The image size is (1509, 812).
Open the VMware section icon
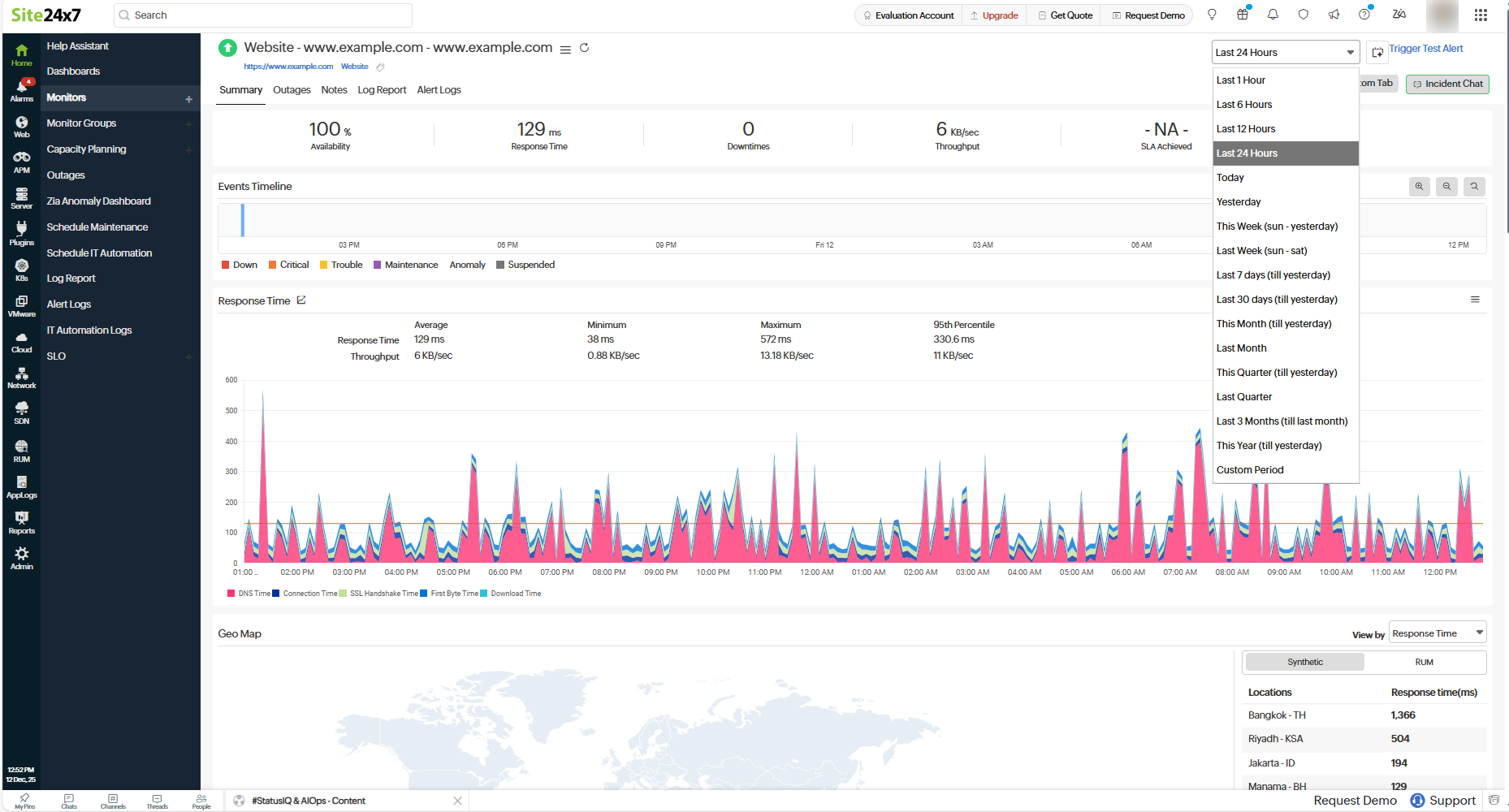coord(22,305)
